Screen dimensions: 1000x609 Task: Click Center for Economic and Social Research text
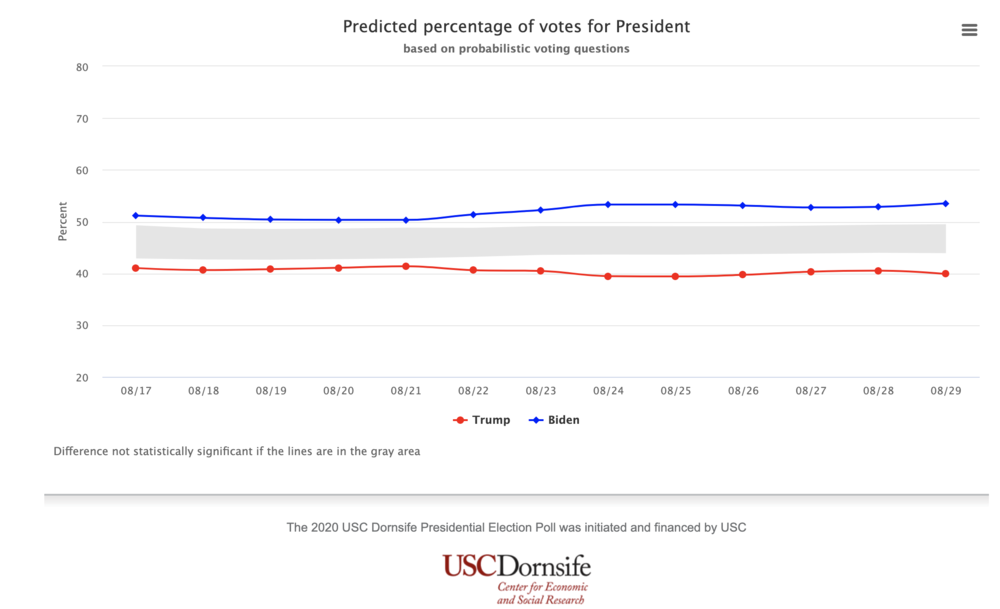543,594
